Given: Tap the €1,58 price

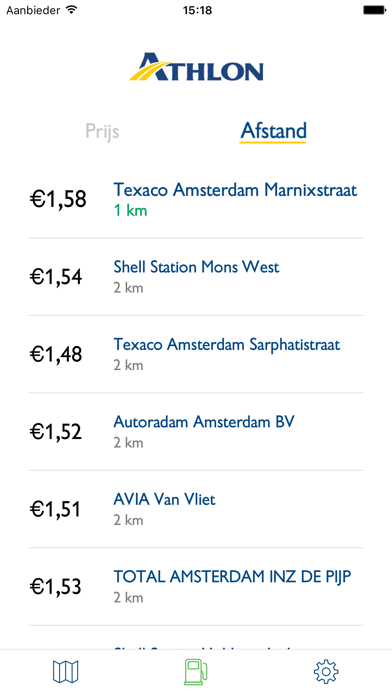Looking at the screenshot, I should [58, 199].
